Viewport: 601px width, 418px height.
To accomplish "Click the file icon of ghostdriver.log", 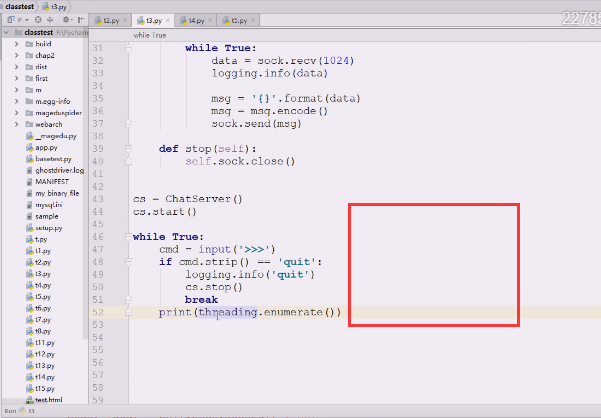I will pos(30,170).
